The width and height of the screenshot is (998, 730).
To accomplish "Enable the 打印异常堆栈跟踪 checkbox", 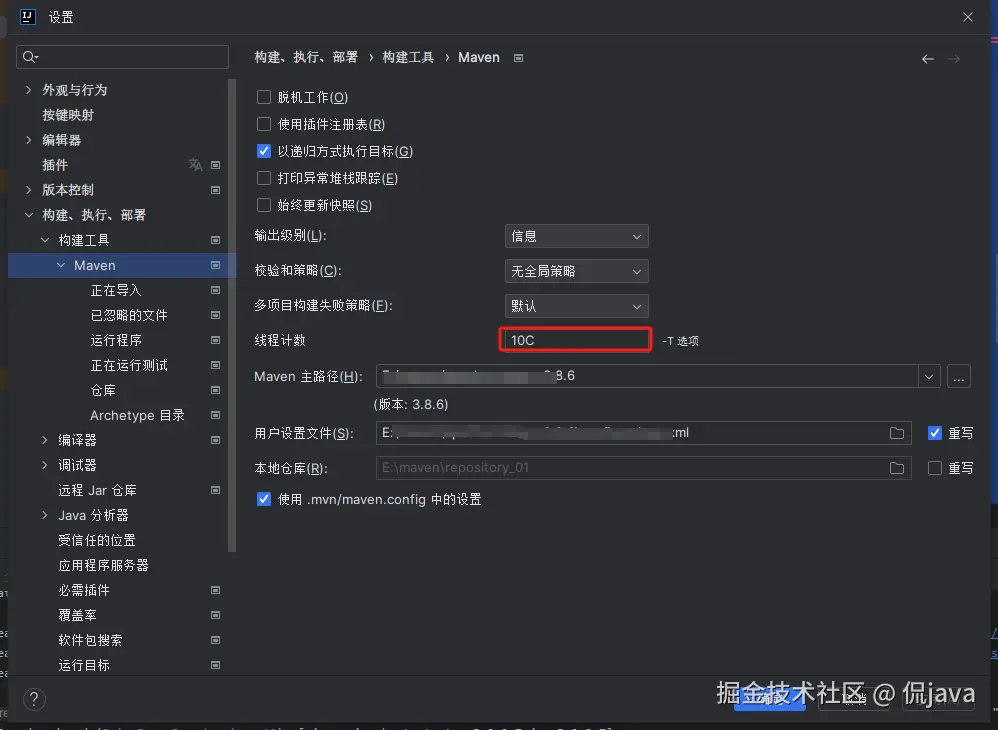I will [264, 178].
